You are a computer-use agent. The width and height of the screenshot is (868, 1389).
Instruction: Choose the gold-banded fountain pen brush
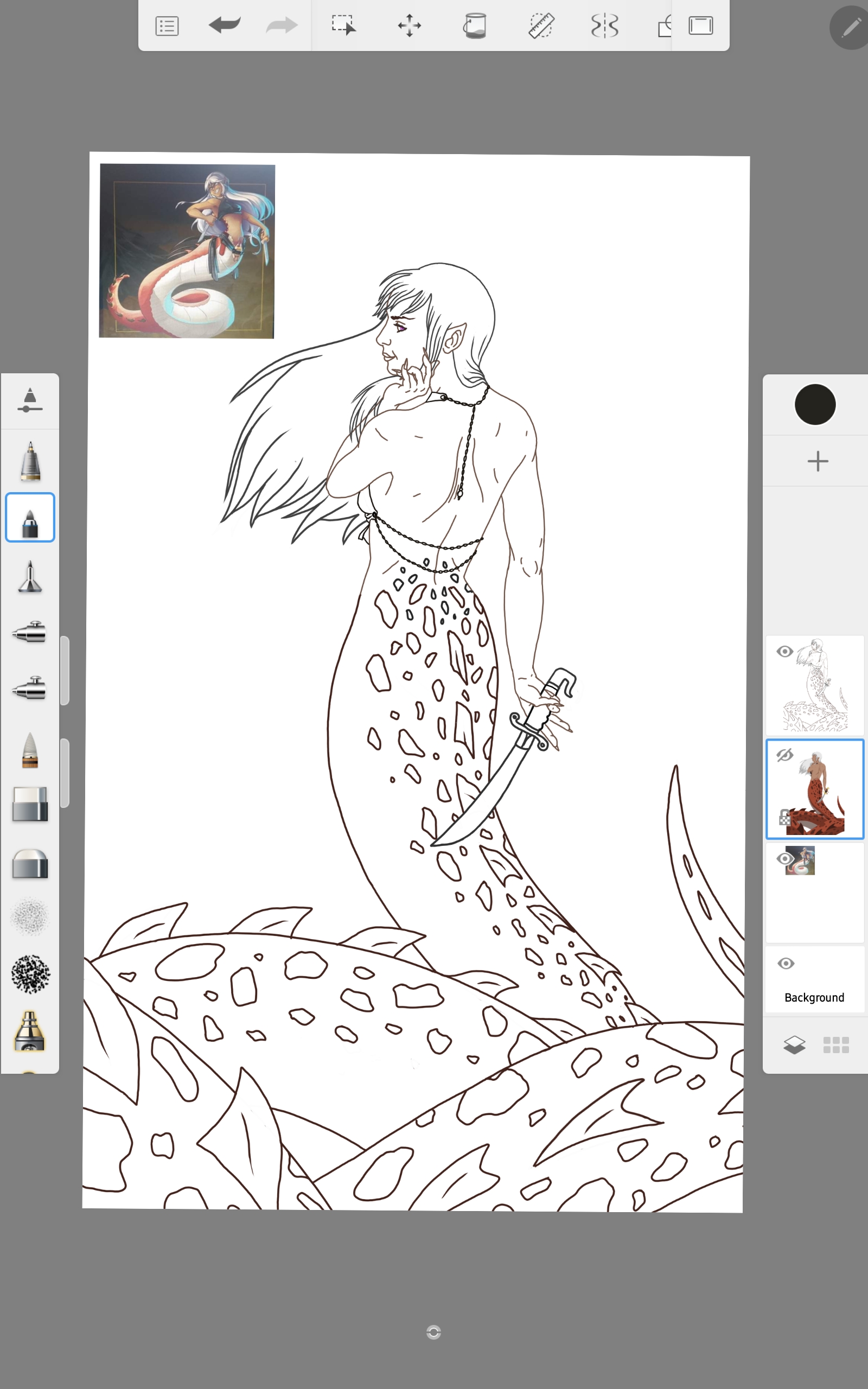coord(30,1031)
